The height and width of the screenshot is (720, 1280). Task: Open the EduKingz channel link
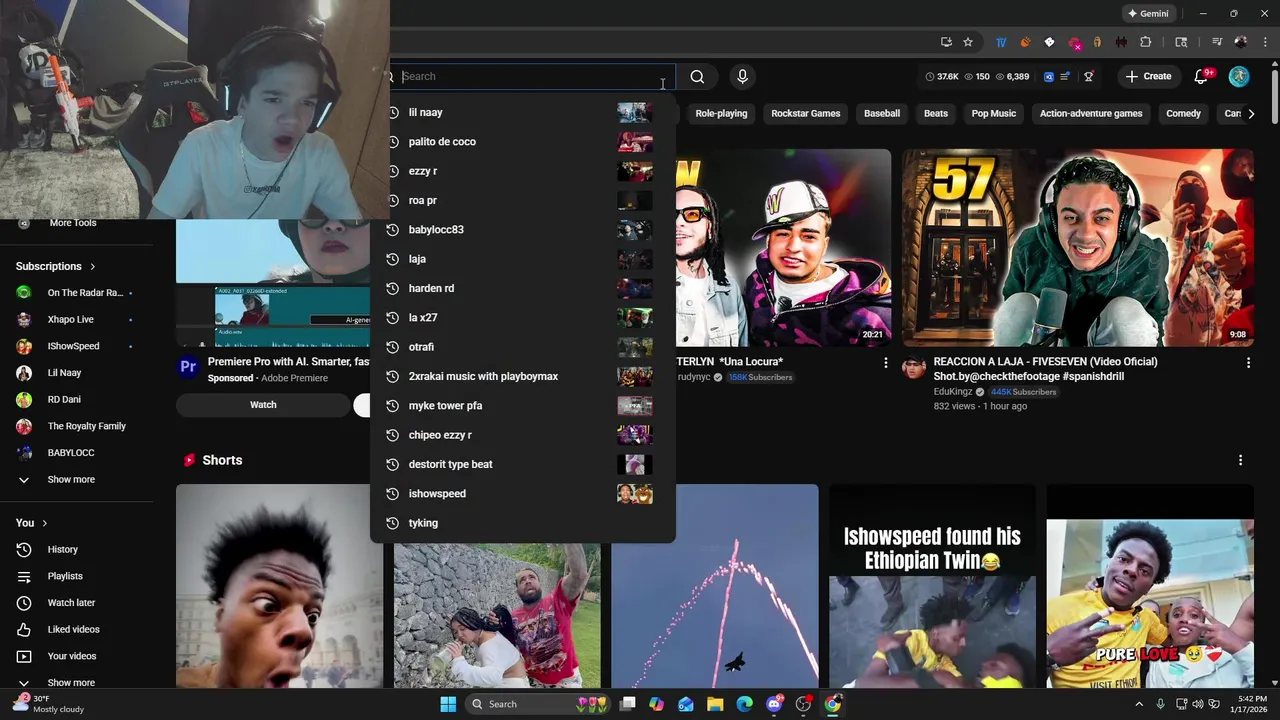click(x=952, y=392)
